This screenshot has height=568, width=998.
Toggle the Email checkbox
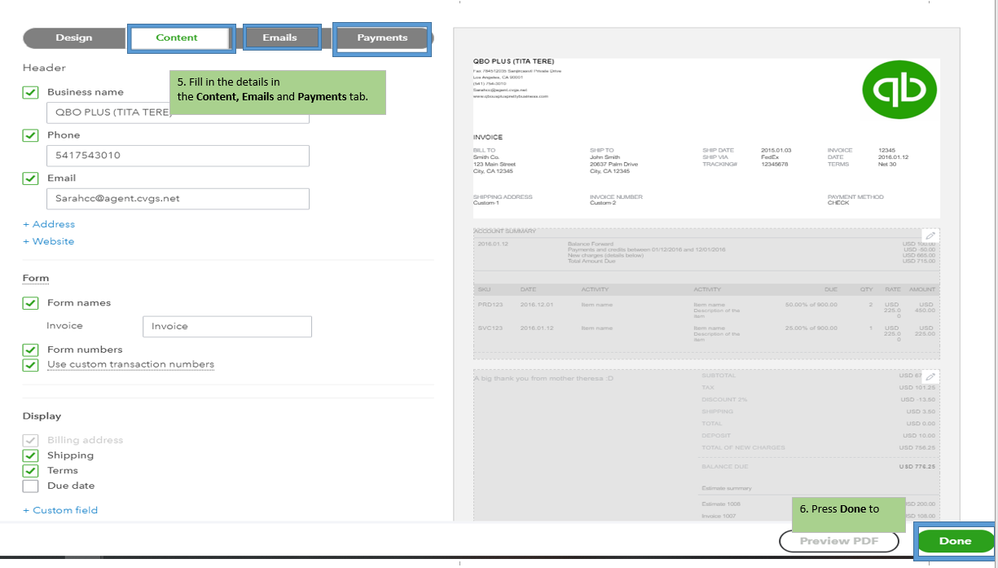[x=31, y=178]
